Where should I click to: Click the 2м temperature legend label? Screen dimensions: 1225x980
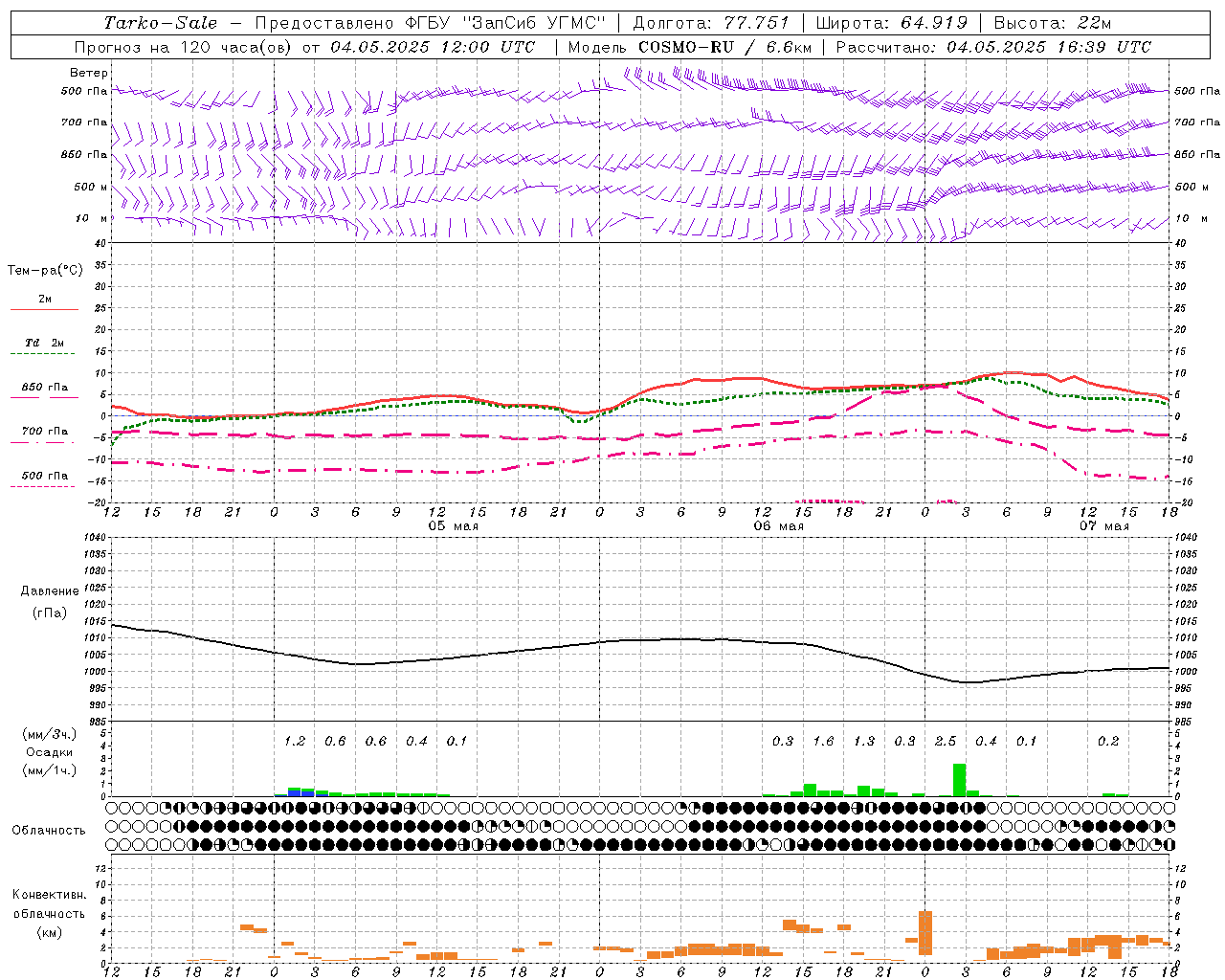[x=45, y=300]
